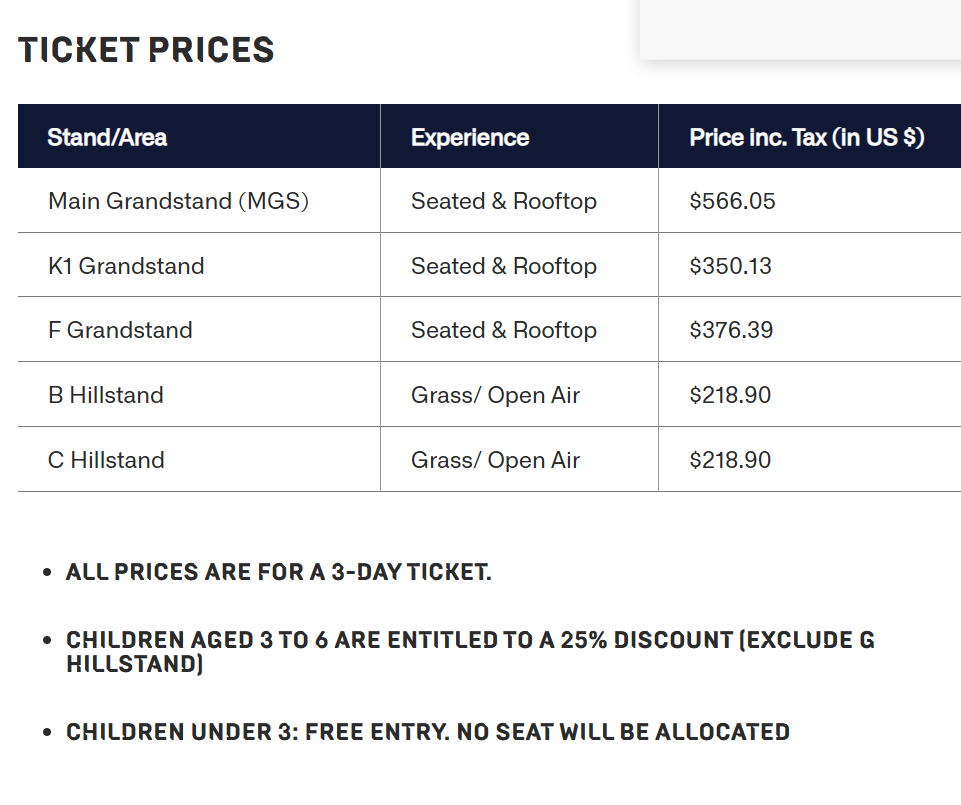
Task: Click the Stand/Area column header
Action: click(x=107, y=137)
